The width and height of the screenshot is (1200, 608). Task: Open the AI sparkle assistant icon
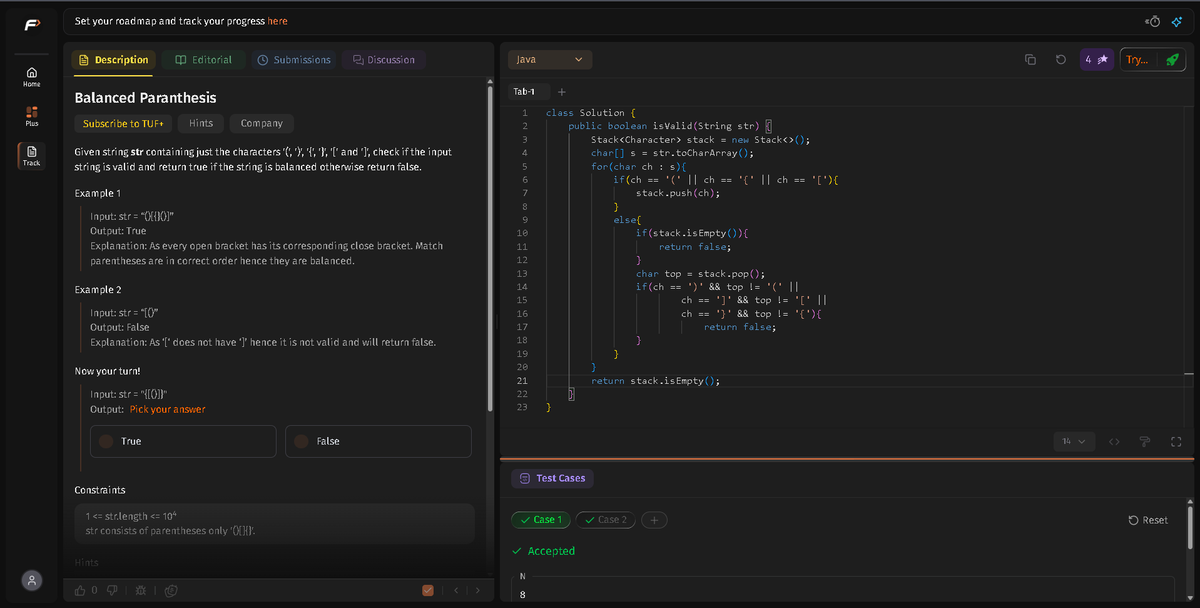(x=1176, y=21)
